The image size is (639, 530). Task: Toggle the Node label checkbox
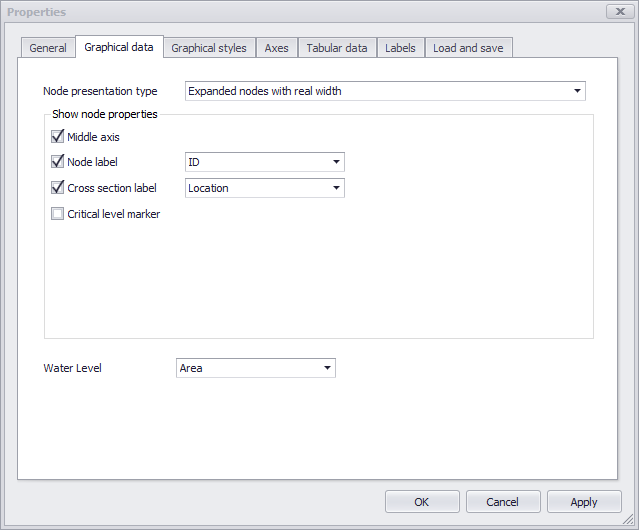pyautogui.click(x=57, y=162)
